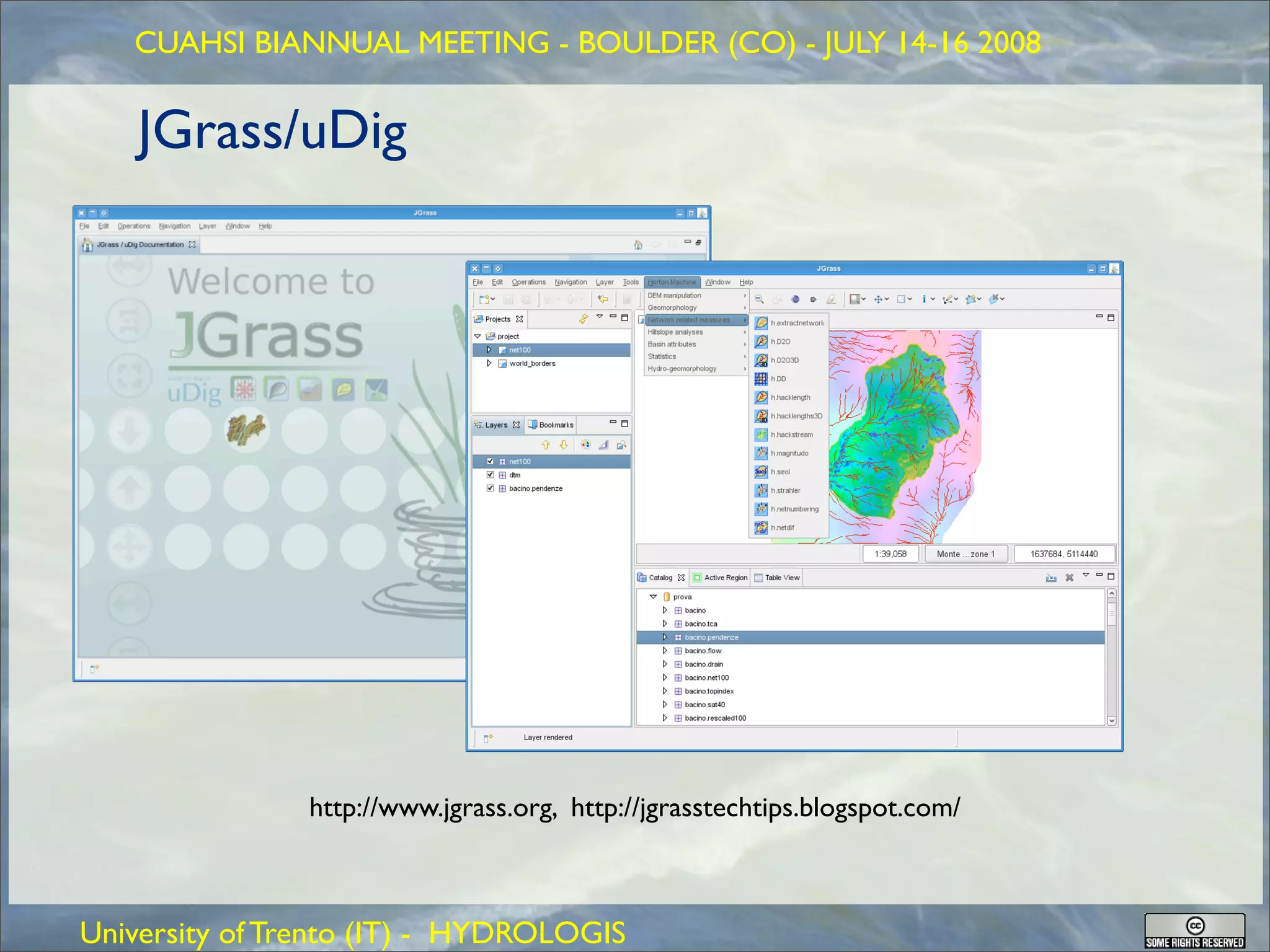Remove catalog entry with X icon

(1069, 578)
